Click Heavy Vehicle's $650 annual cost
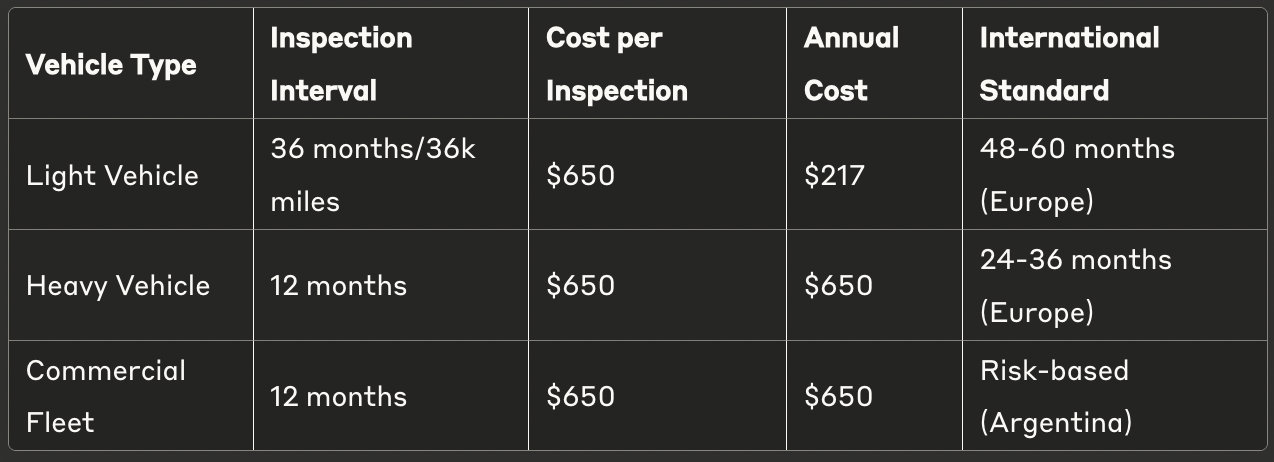The width and height of the screenshot is (1274, 462). [x=838, y=286]
